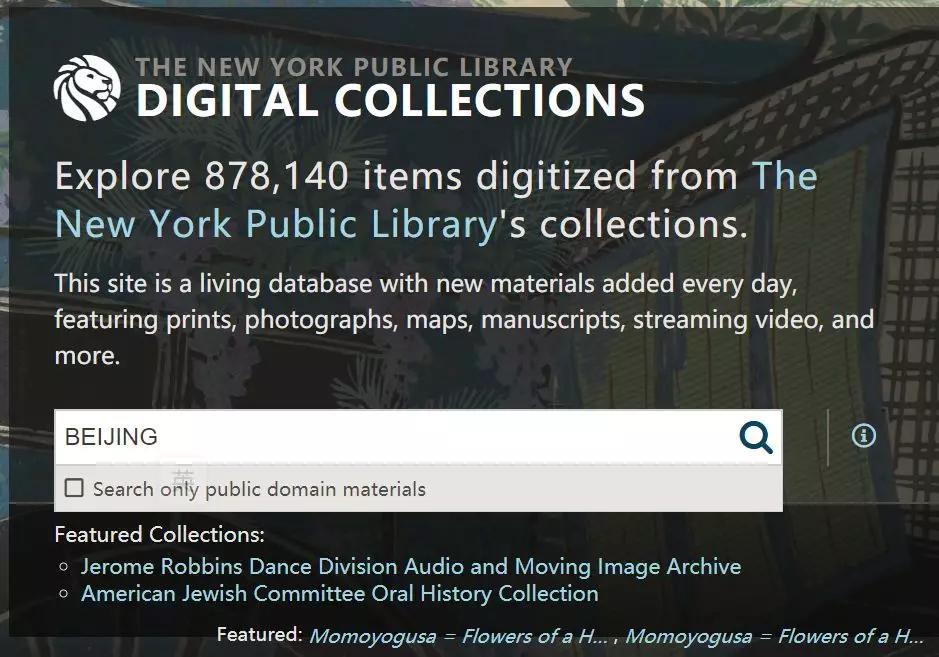Click the vertical divider beside info icon

coord(828,437)
